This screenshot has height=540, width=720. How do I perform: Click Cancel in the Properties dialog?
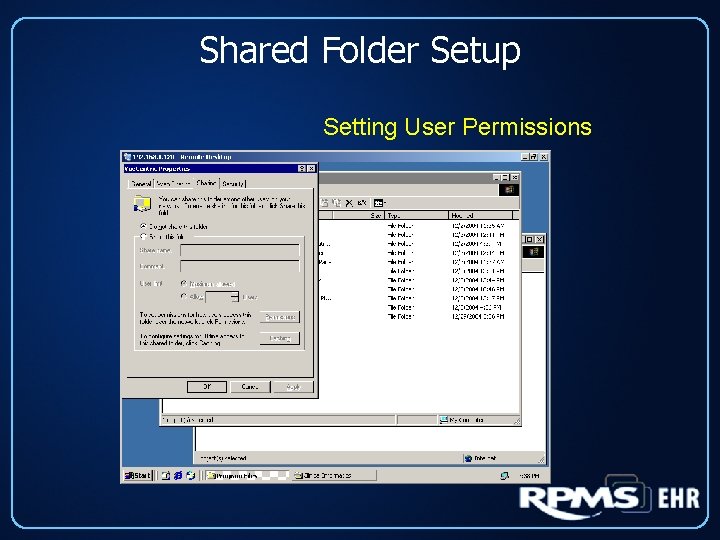tap(250, 387)
